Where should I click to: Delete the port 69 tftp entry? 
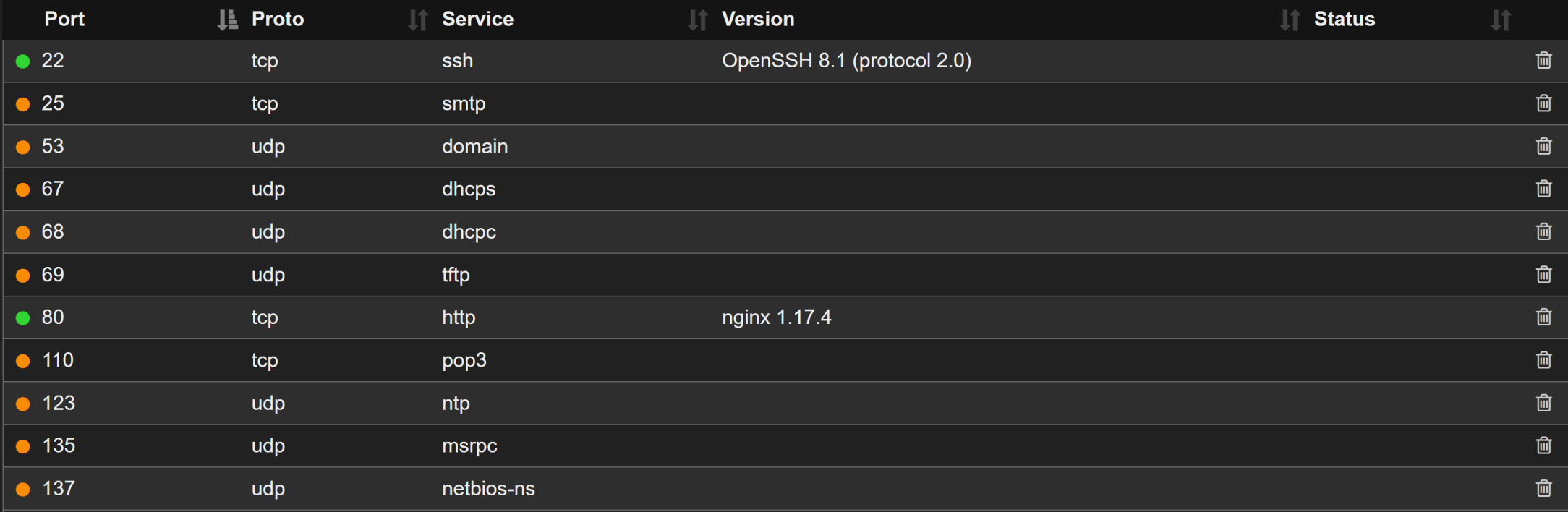[x=1543, y=275]
